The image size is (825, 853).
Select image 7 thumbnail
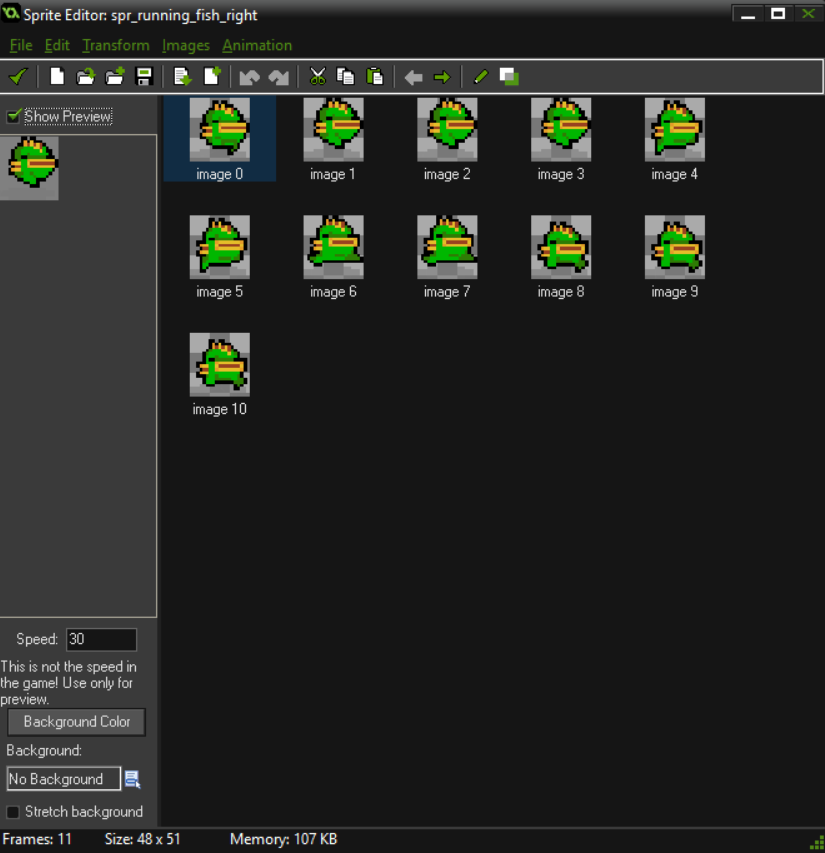[447, 247]
